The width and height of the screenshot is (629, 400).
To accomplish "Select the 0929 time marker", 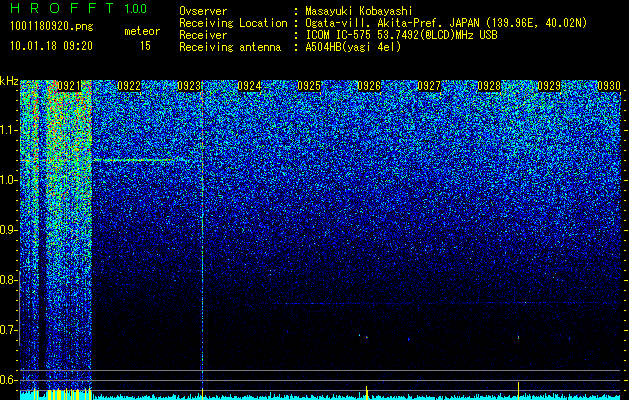I will click(x=549, y=86).
